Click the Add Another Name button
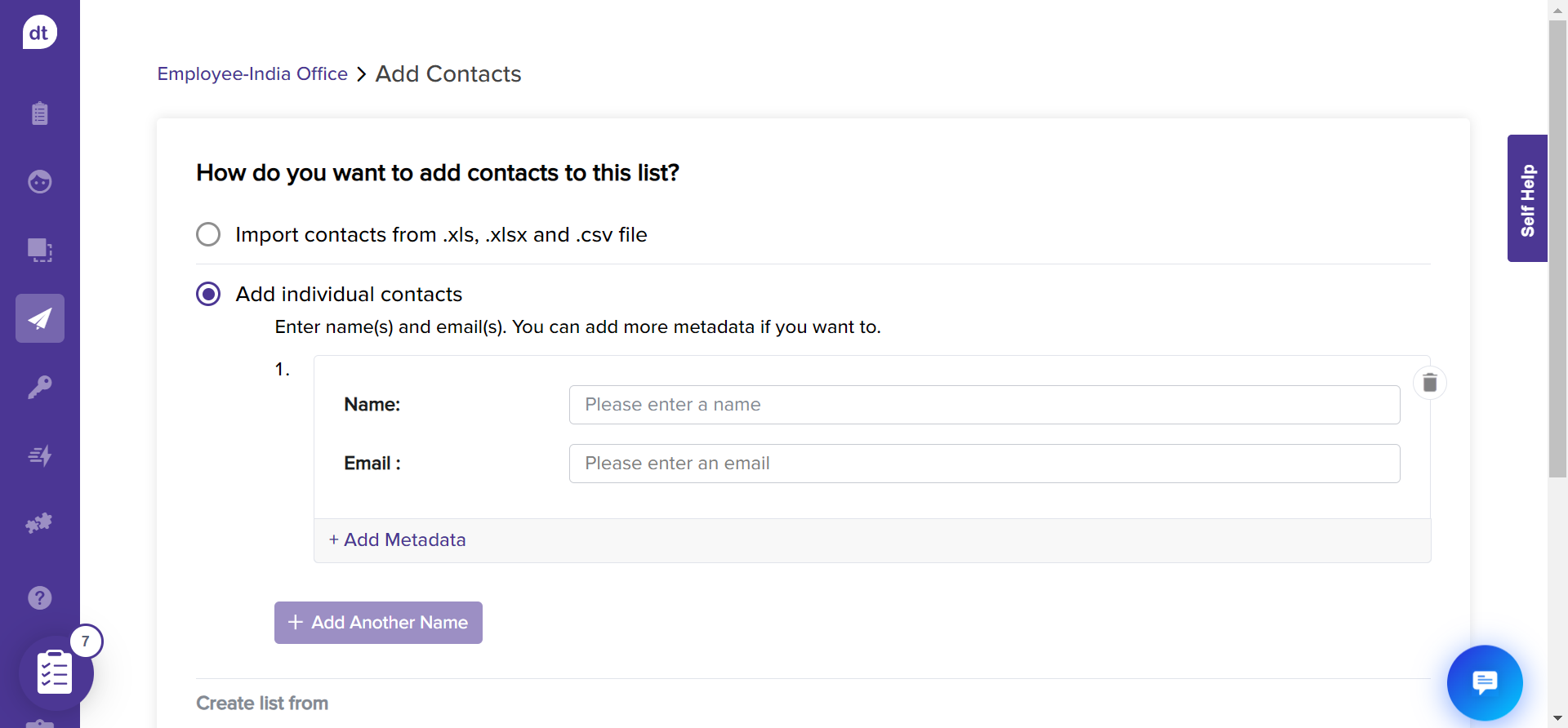This screenshot has height=728, width=1568. (378, 623)
